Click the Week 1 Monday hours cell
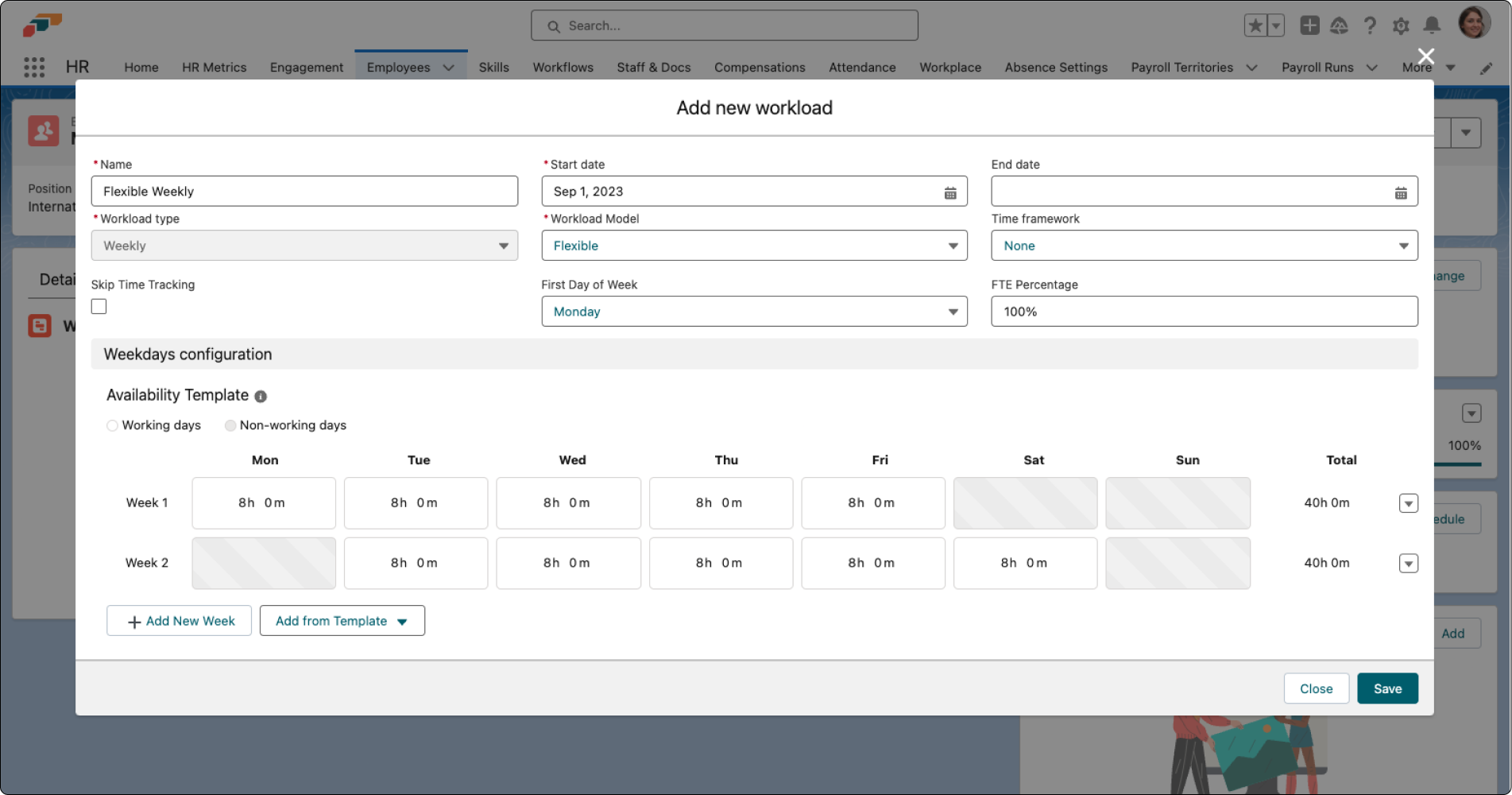The image size is (1512, 795). pos(264,503)
